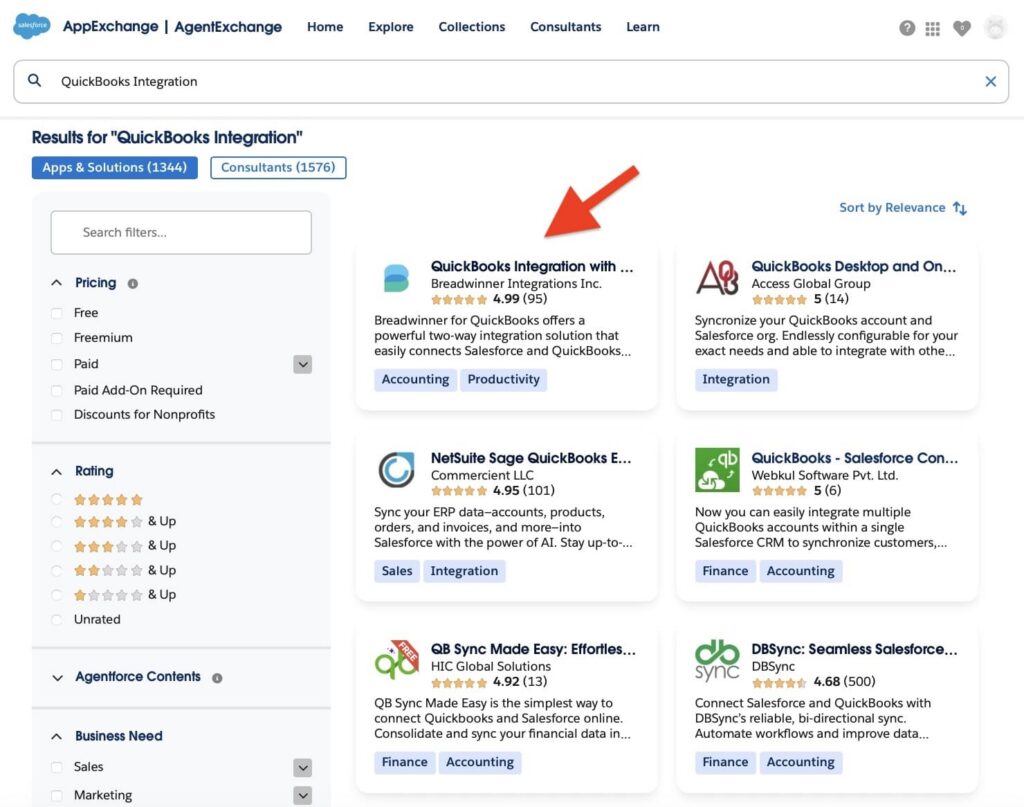Expand the Sales business need dropdown
This screenshot has height=807, width=1024.
click(302, 766)
